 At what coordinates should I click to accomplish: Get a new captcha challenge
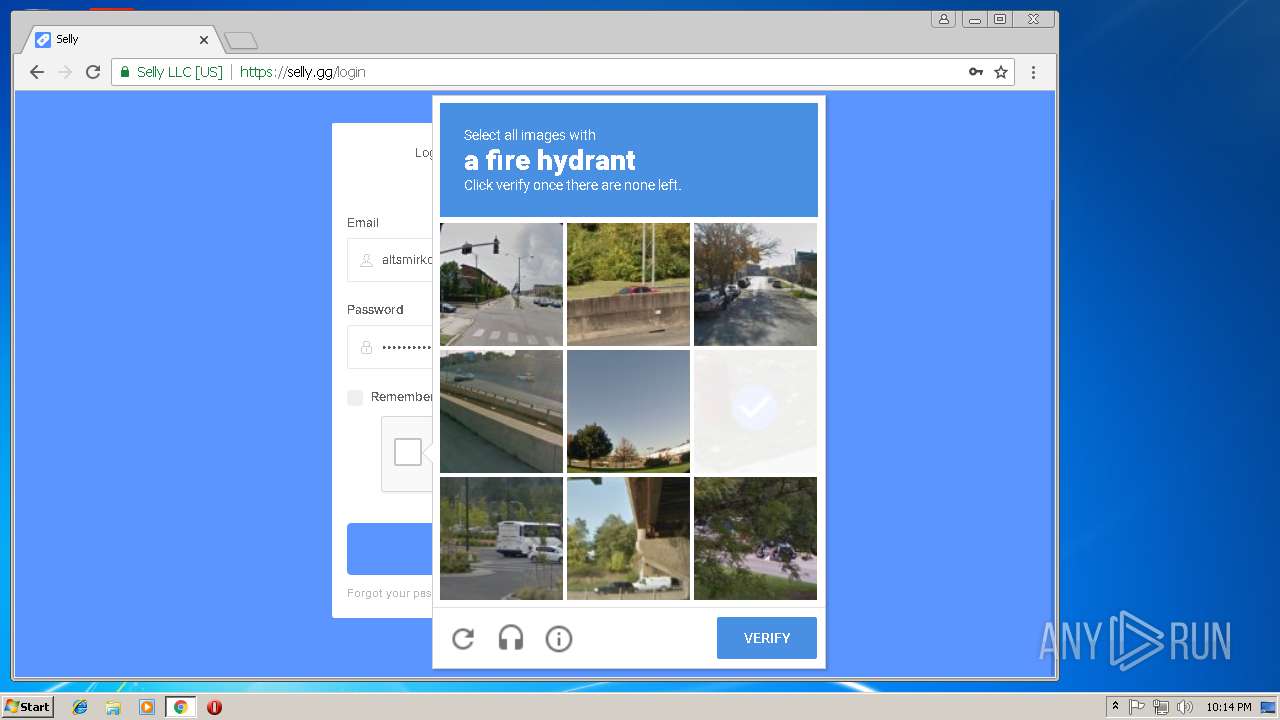(463, 638)
